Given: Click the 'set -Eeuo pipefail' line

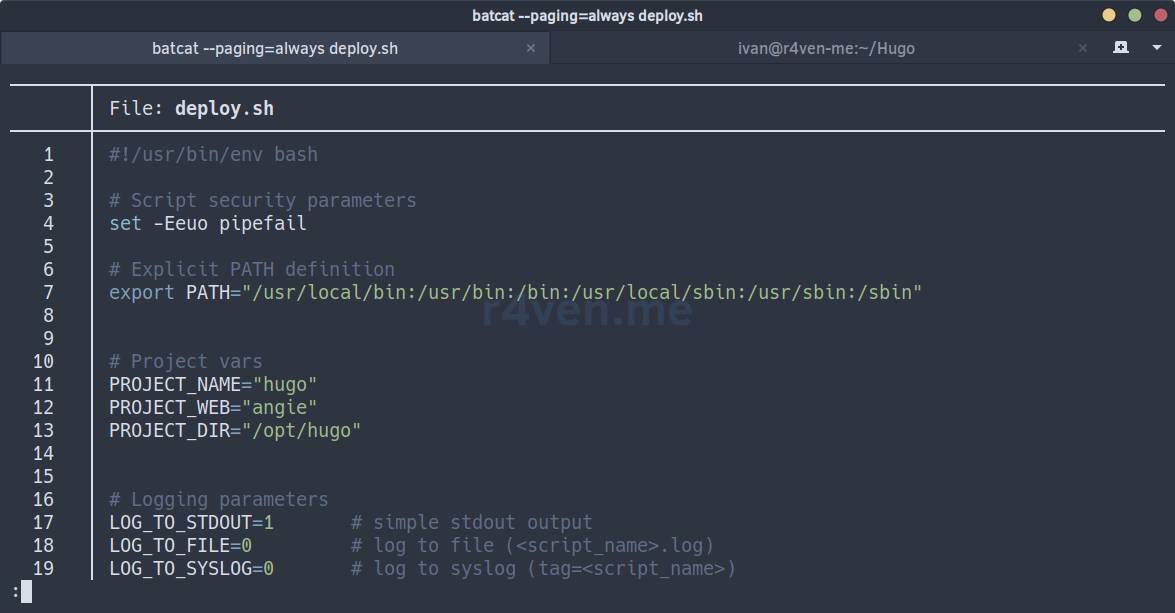Looking at the screenshot, I should 207,224.
